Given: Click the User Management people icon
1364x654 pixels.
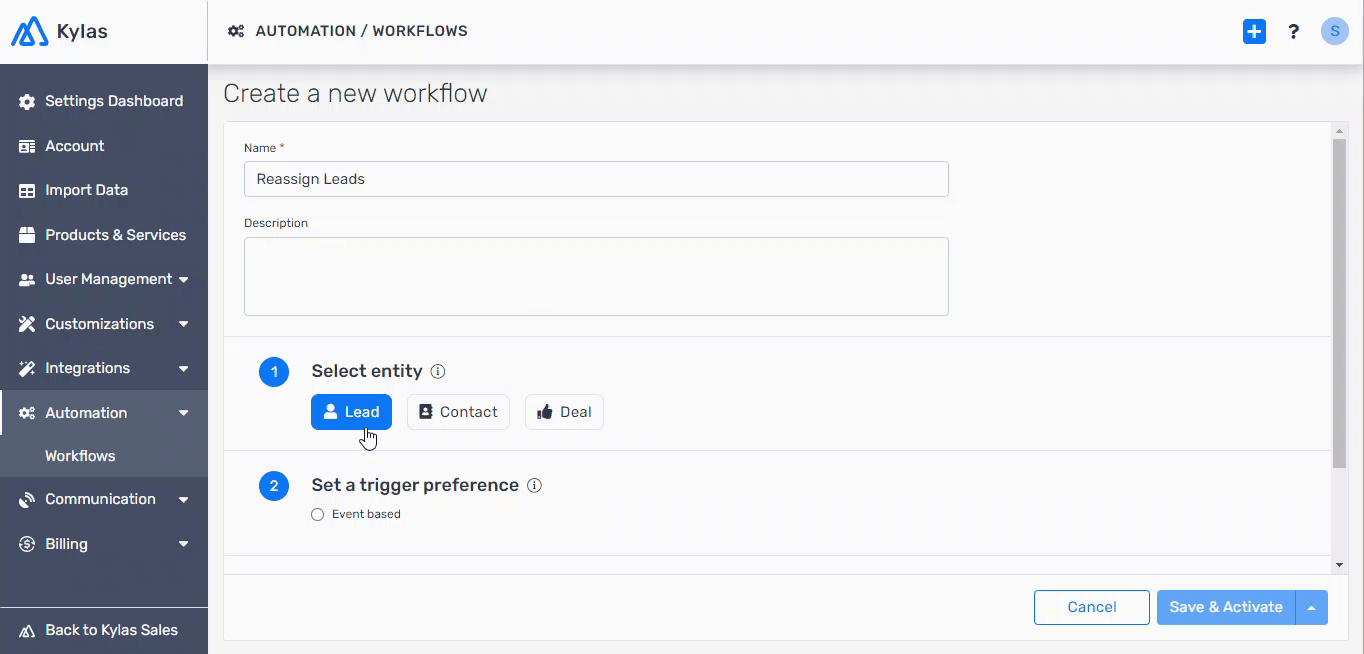Looking at the screenshot, I should [27, 280].
